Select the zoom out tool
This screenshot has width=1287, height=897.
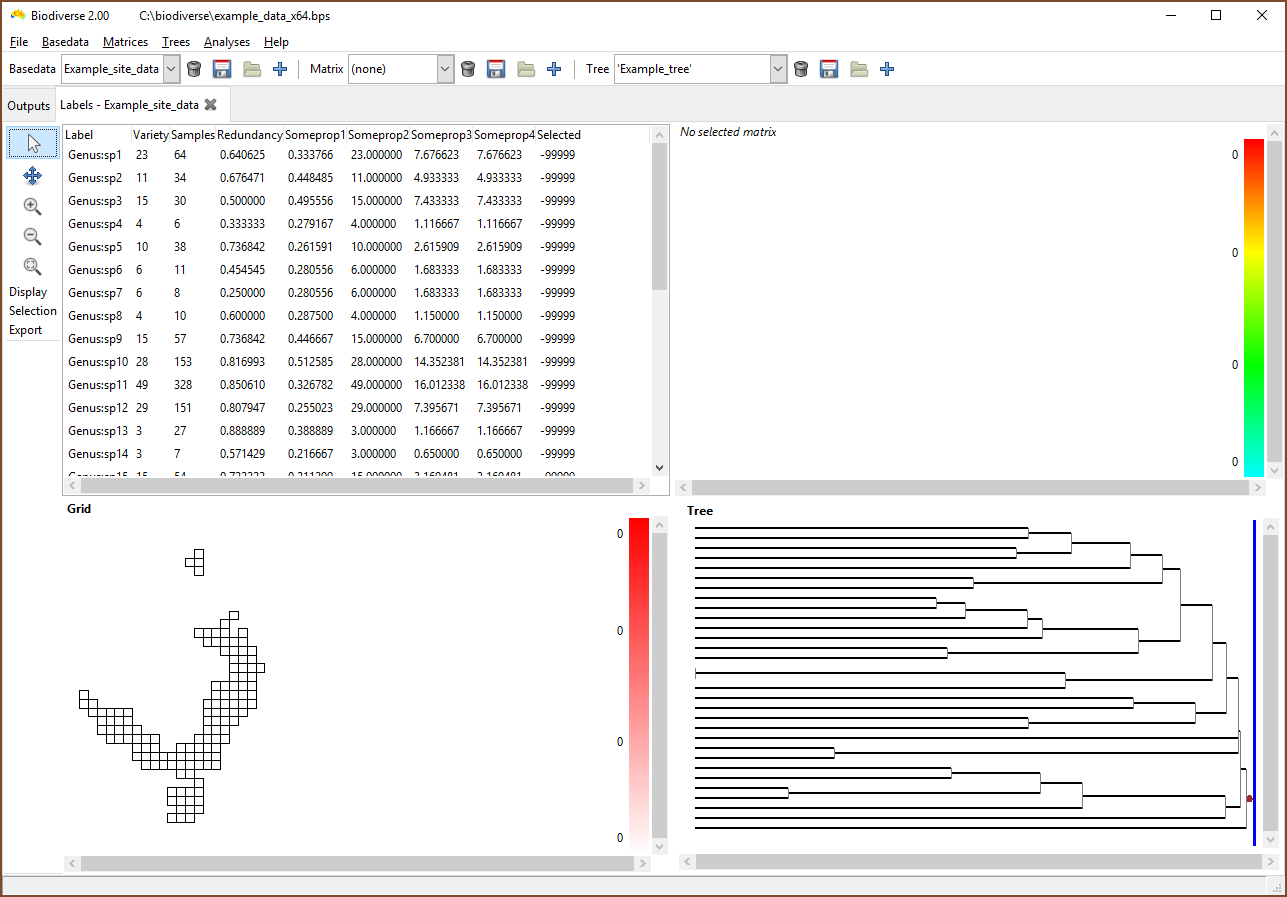[31, 236]
